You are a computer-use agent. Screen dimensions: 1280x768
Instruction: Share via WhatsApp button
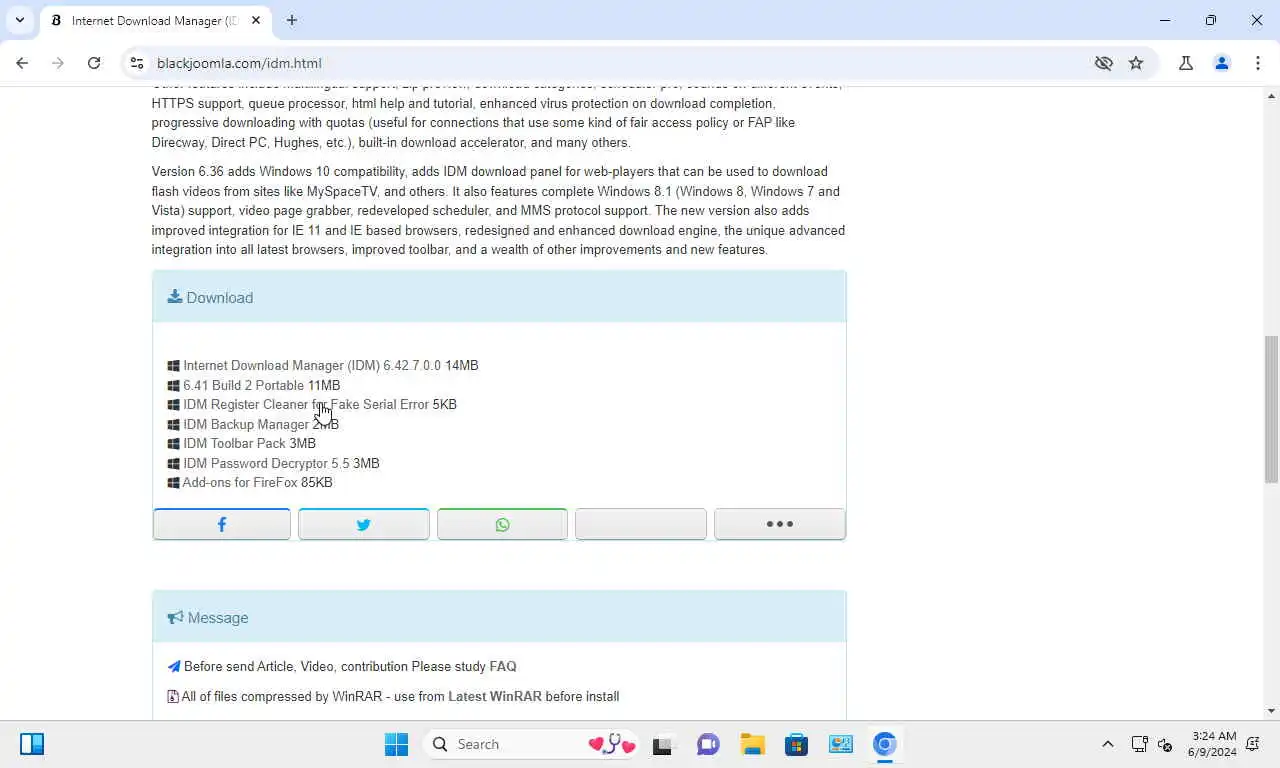502,524
